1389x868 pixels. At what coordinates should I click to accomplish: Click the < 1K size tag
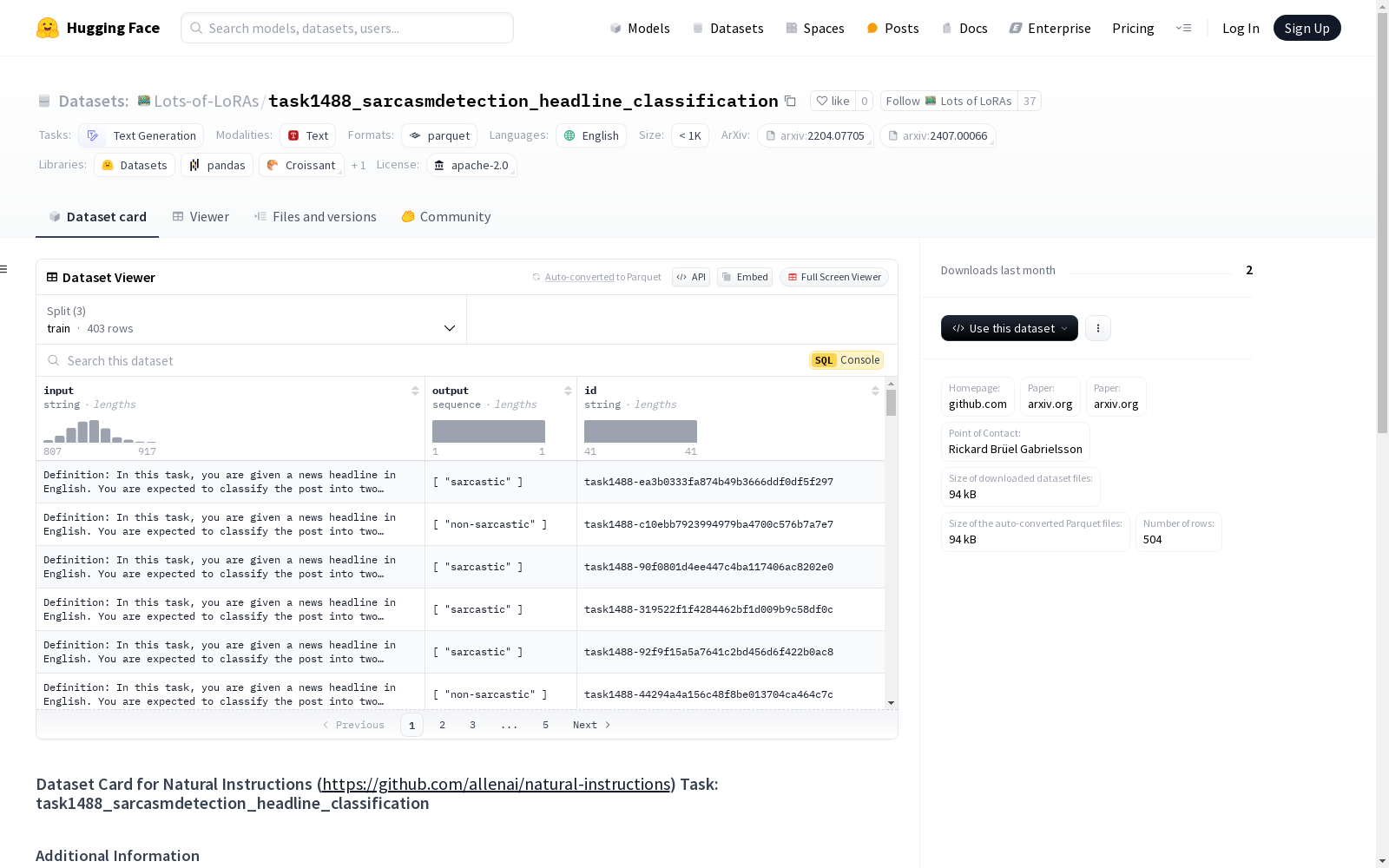pos(690,135)
